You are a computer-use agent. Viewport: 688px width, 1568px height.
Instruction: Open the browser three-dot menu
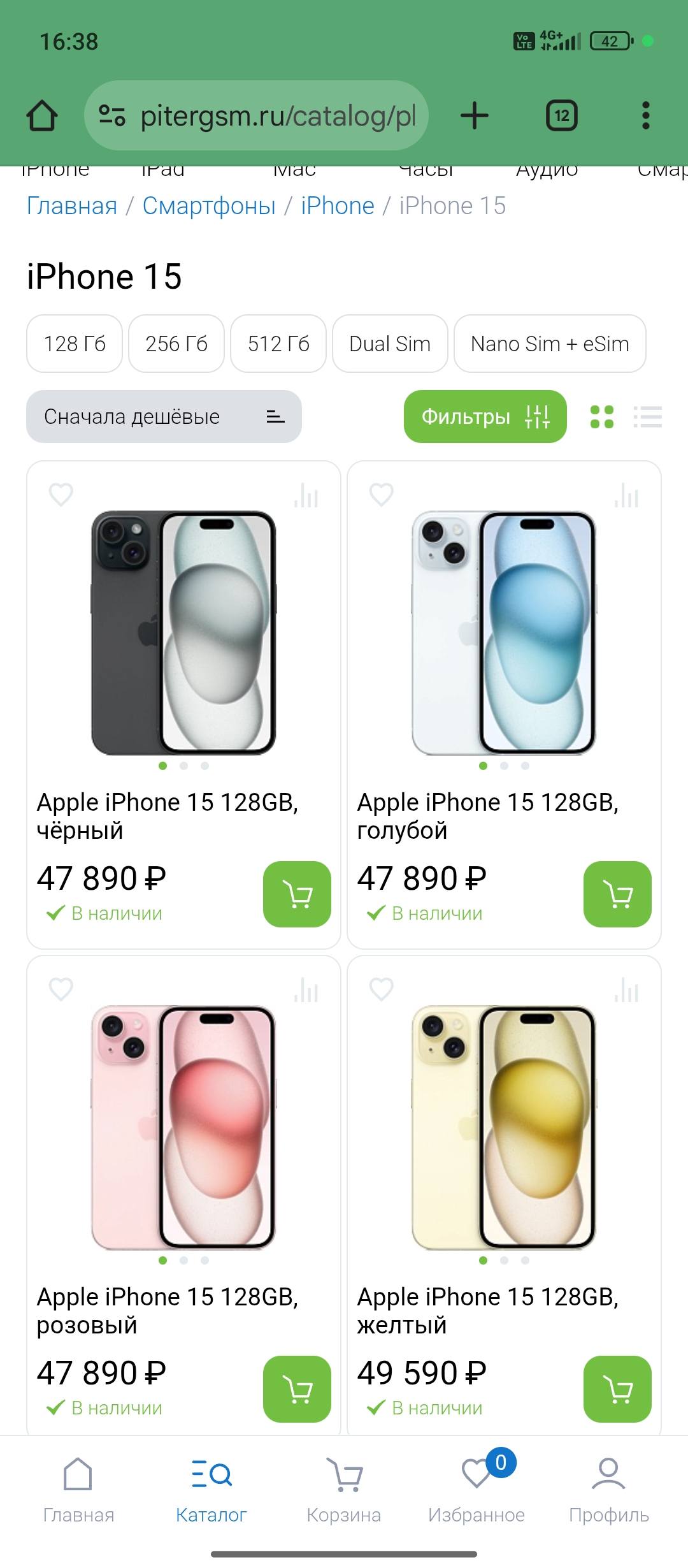click(646, 116)
